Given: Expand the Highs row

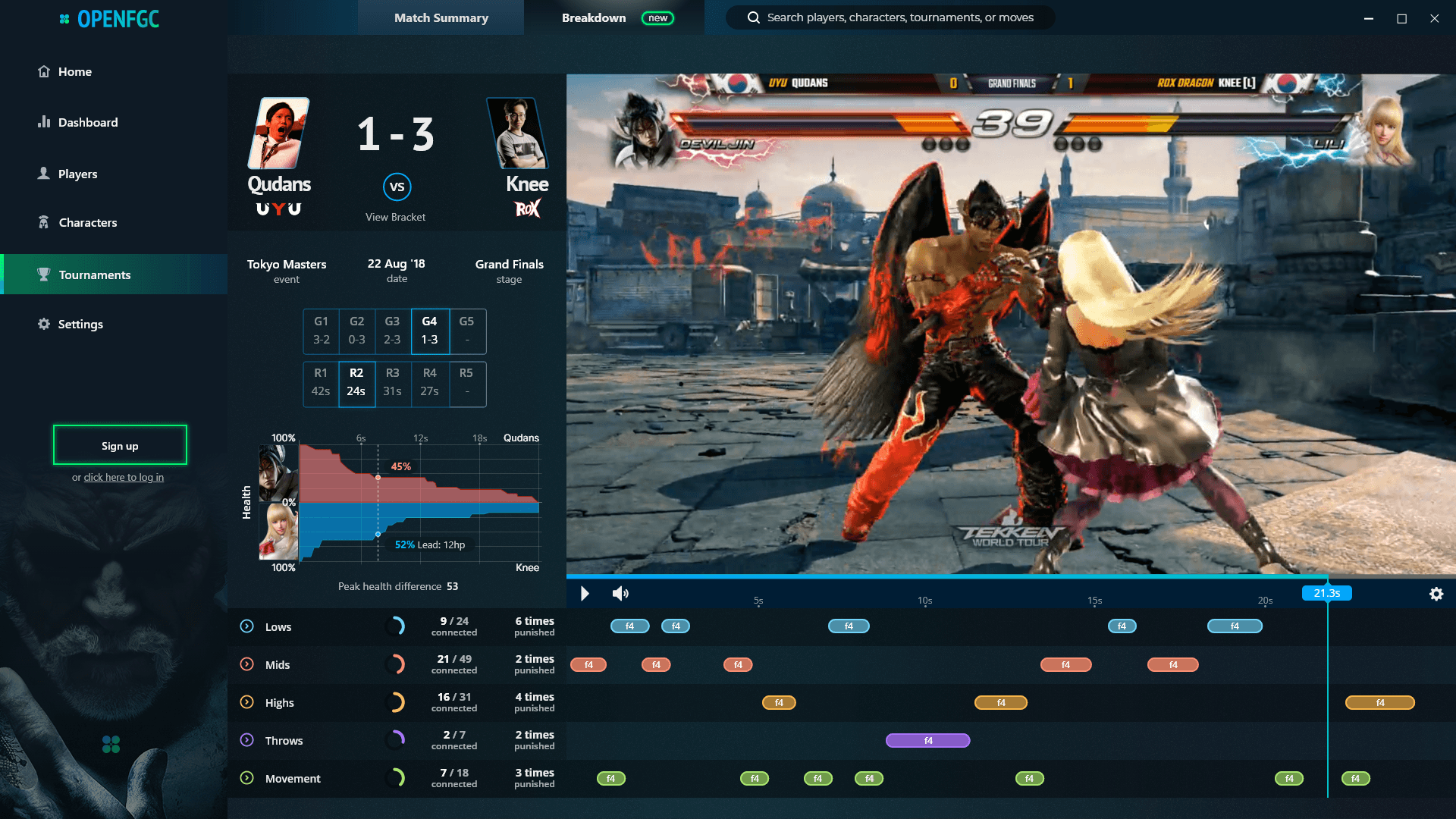Looking at the screenshot, I should click(246, 702).
